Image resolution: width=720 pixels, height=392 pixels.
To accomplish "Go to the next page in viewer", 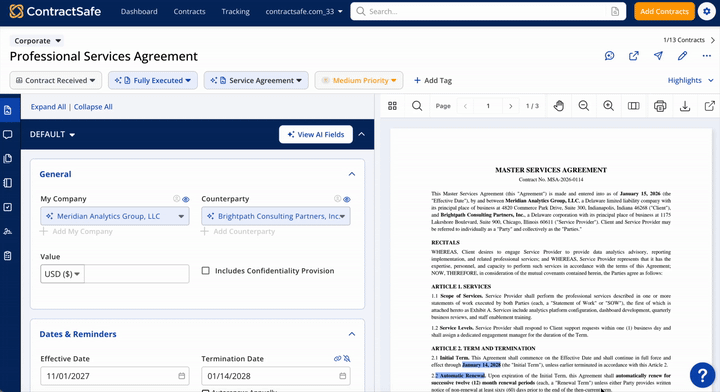I will [511, 106].
